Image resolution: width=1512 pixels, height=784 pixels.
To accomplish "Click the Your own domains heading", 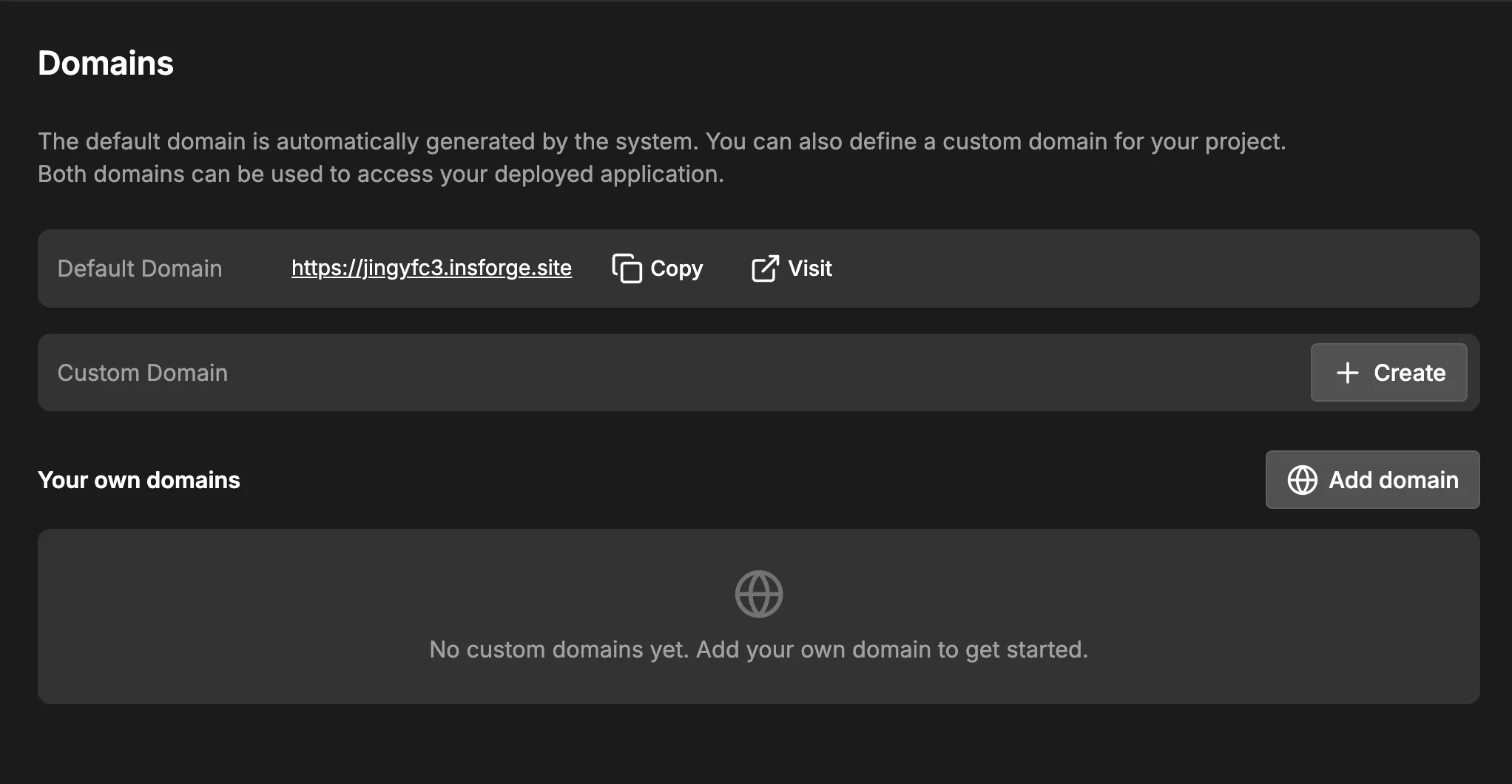I will point(139,479).
